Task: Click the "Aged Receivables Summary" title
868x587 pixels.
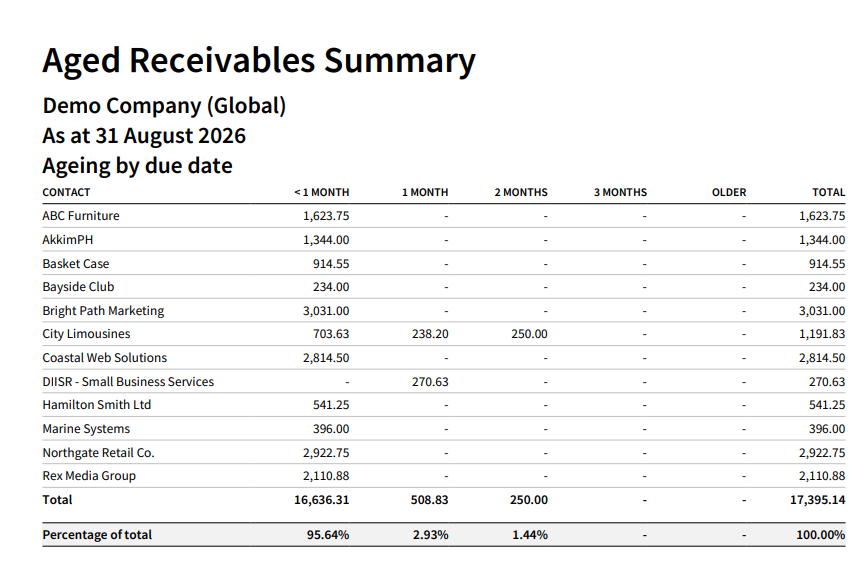Action: (x=259, y=61)
